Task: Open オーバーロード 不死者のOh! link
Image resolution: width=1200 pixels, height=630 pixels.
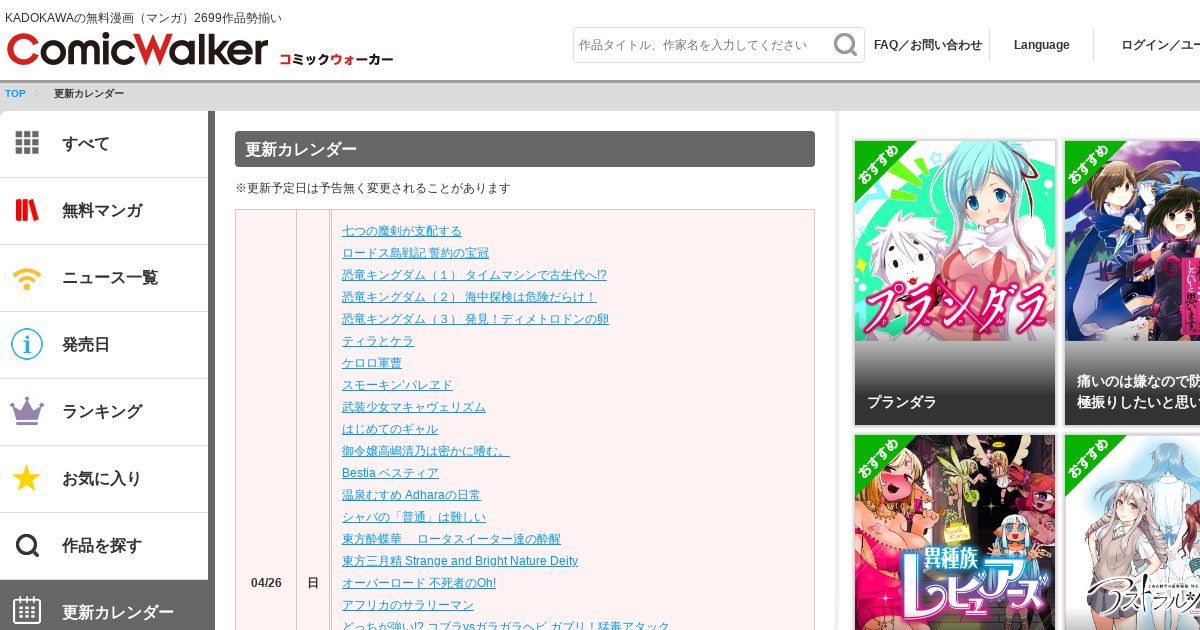Action: 419,583
